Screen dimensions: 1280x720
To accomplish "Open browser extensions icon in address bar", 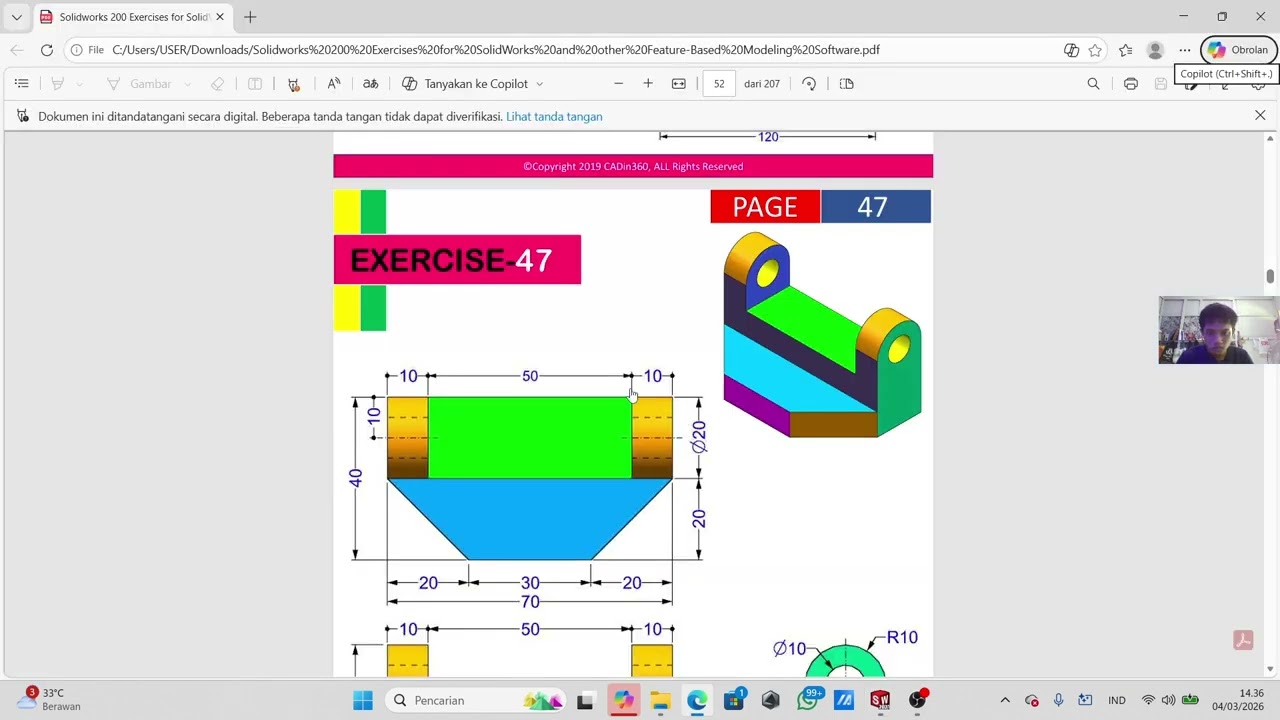I will pos(1072,50).
